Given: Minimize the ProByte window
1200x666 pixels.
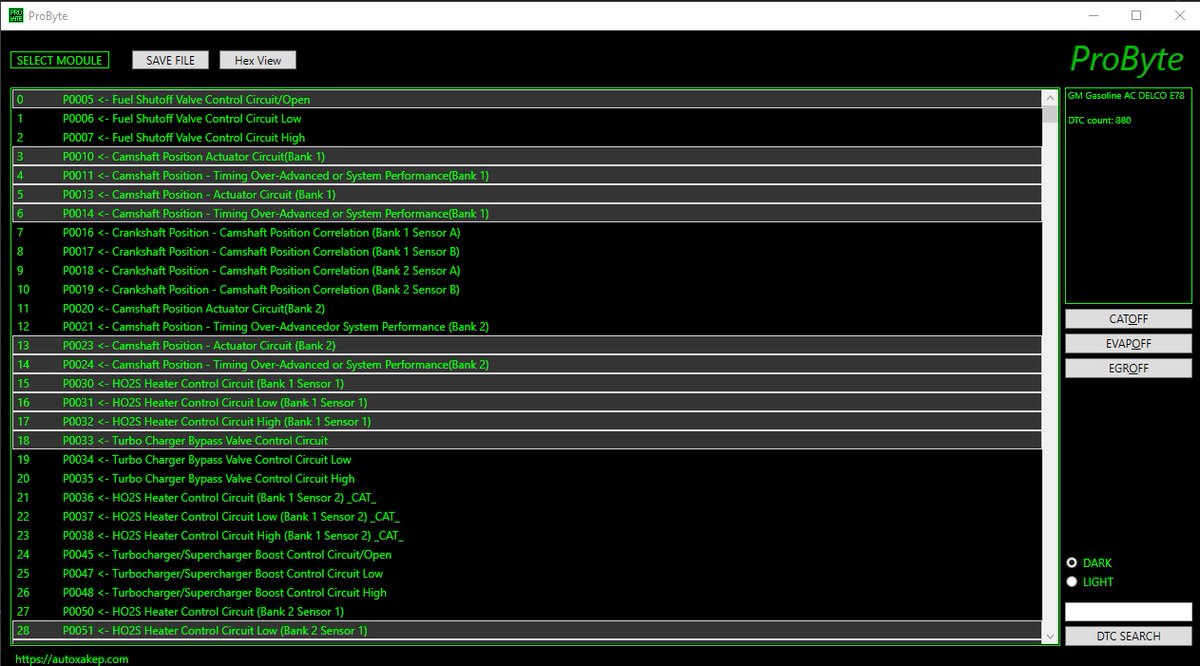Looking at the screenshot, I should [1091, 15].
